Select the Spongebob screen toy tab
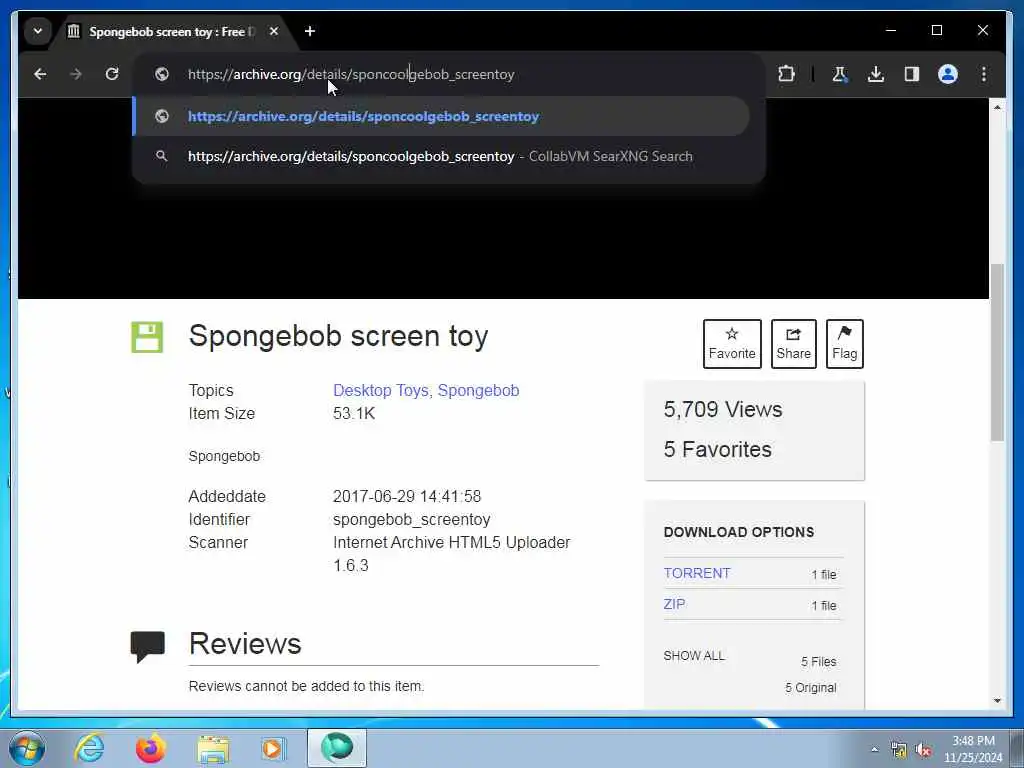The image size is (1024, 768). (x=172, y=31)
